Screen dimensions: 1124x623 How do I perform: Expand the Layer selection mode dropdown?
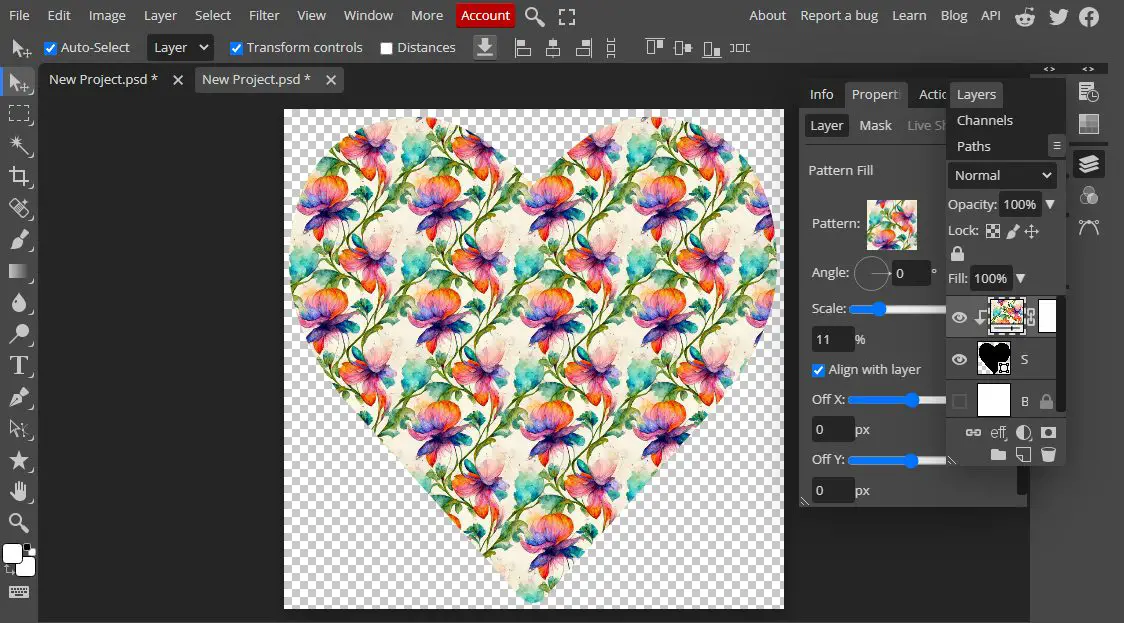179,47
